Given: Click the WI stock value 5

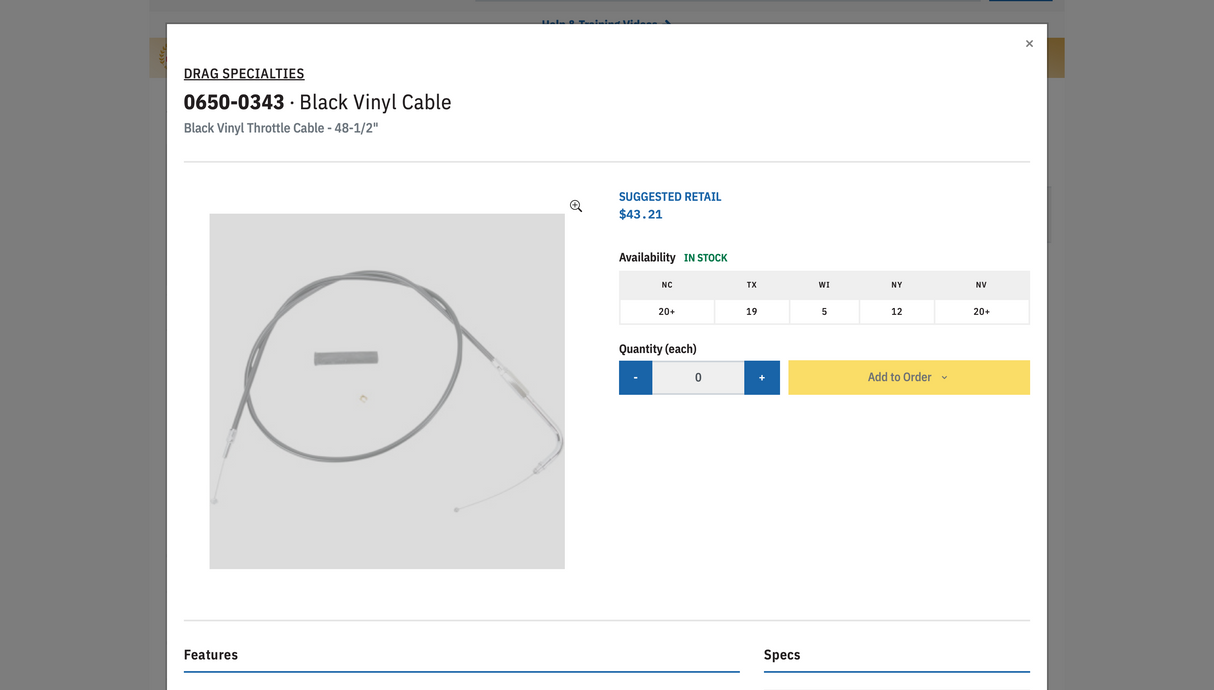Looking at the screenshot, I should 824,312.
